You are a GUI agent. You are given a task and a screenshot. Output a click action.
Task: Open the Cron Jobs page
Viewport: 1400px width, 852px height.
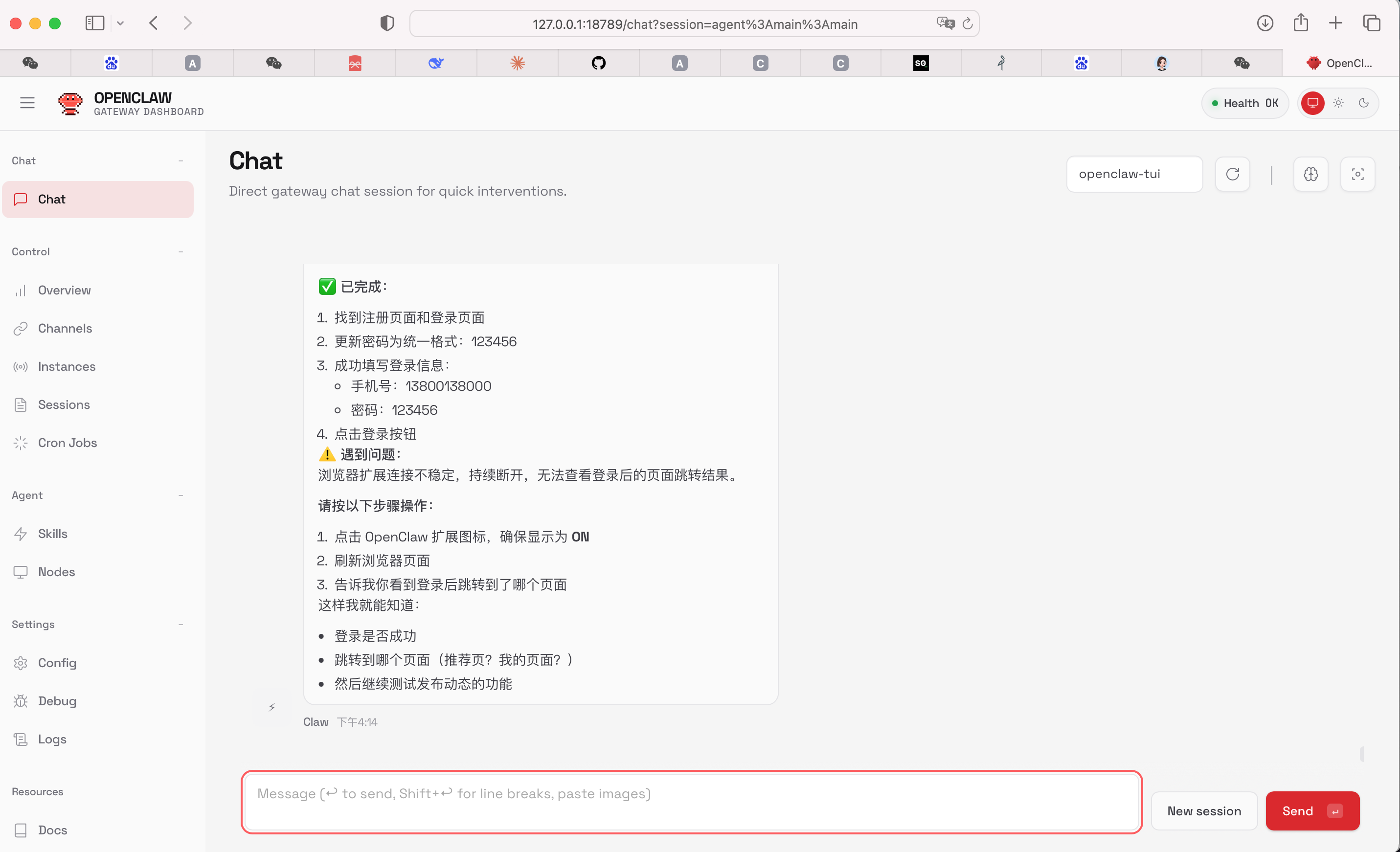67,443
